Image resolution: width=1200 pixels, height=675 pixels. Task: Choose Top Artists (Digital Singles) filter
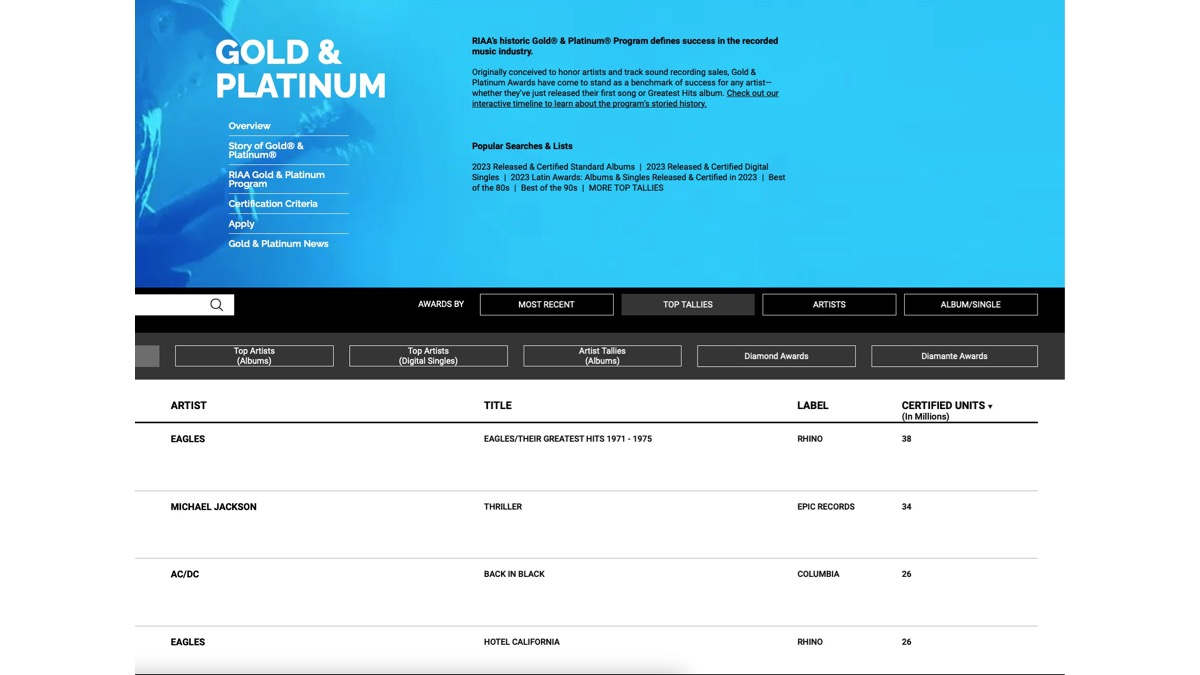click(428, 356)
